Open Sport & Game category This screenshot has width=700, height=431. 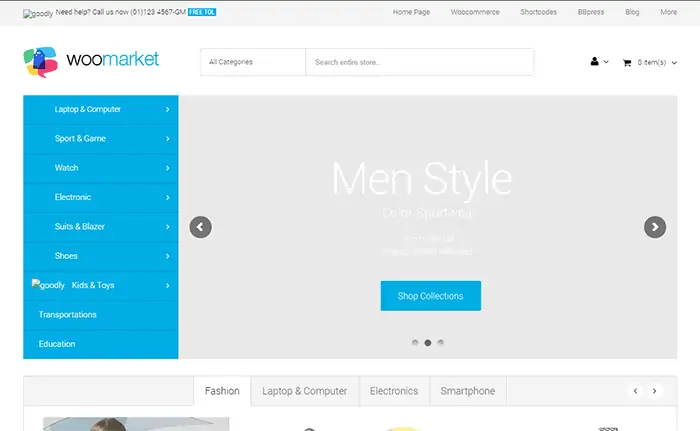click(x=80, y=138)
